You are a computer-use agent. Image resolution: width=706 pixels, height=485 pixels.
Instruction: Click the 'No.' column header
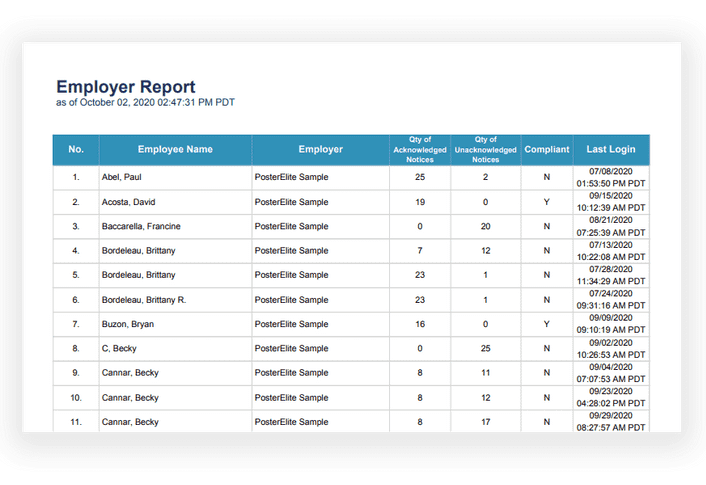pos(76,150)
